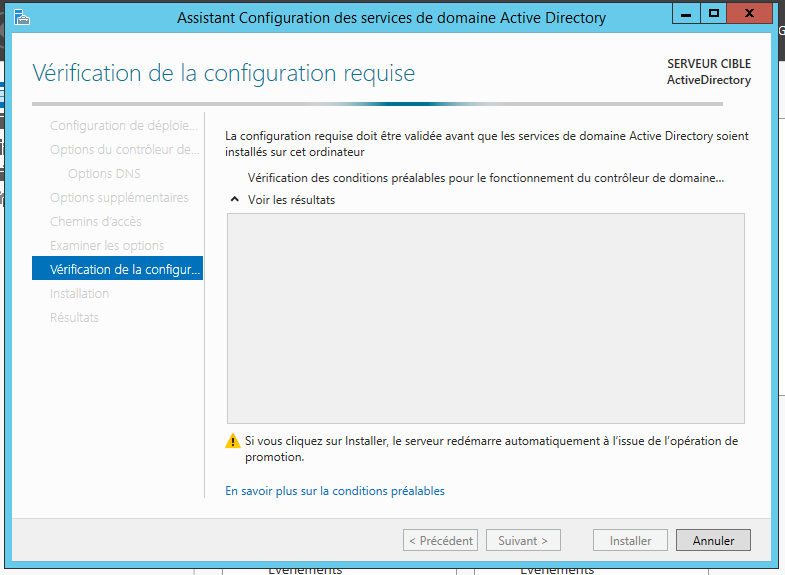The height and width of the screenshot is (575, 785).
Task: Collapse the Voir les résultats chevron
Action: pyautogui.click(x=234, y=199)
